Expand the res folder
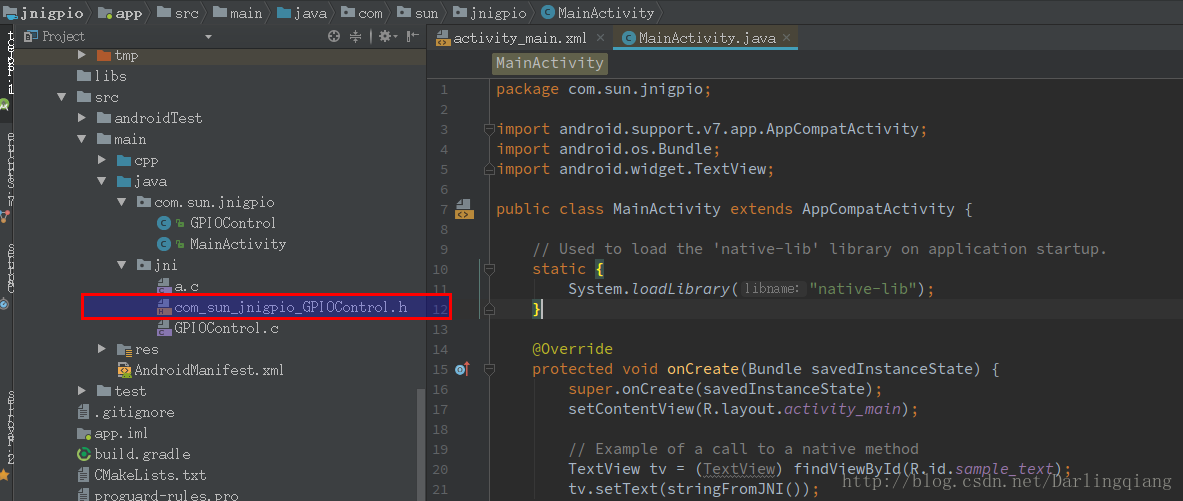The width and height of the screenshot is (1183, 501). (x=102, y=349)
